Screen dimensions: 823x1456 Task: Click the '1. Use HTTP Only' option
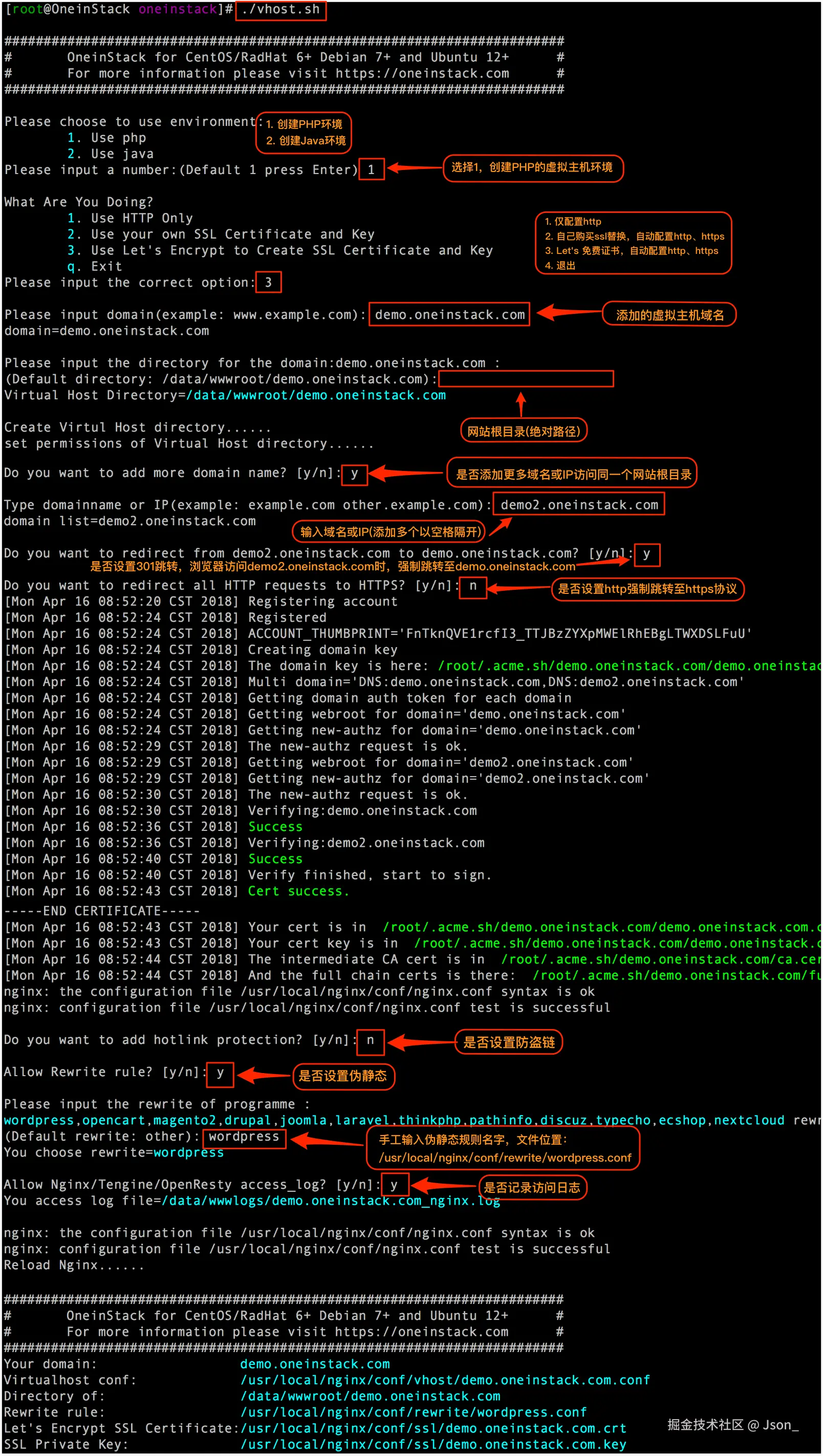130,218
